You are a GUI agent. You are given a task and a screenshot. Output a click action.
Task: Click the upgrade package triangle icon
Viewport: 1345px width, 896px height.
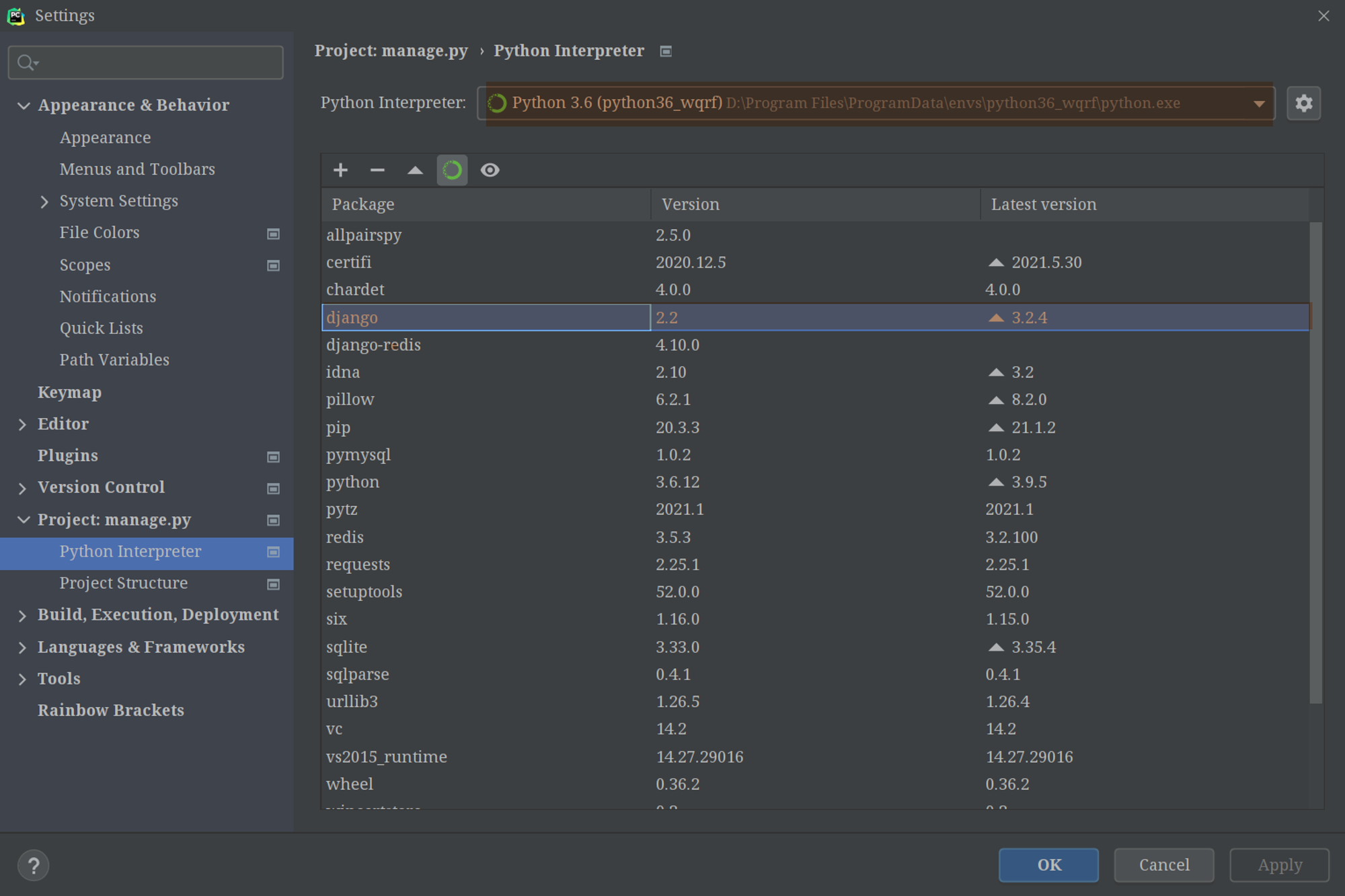tap(415, 170)
